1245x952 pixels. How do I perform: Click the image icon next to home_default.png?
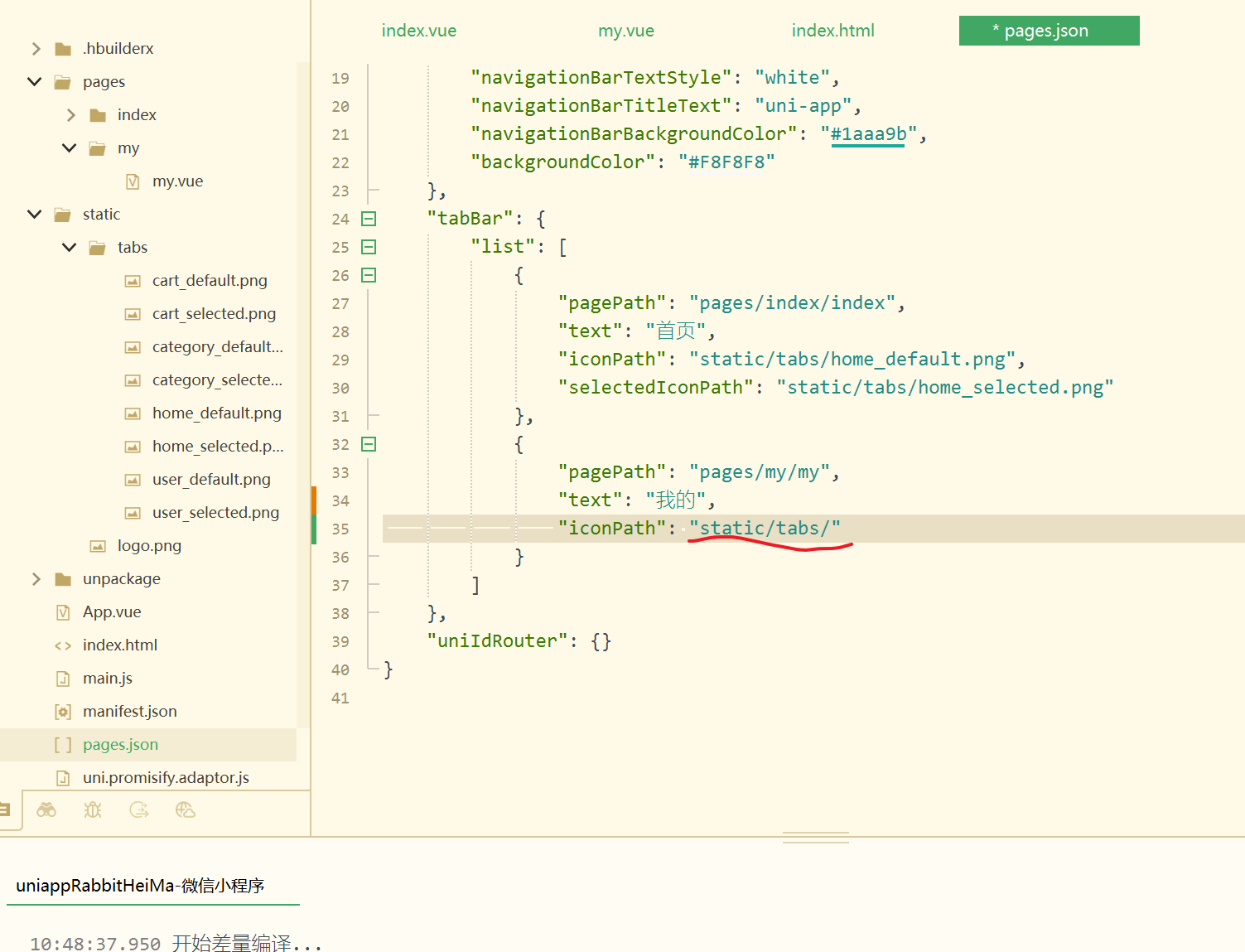[x=133, y=413]
